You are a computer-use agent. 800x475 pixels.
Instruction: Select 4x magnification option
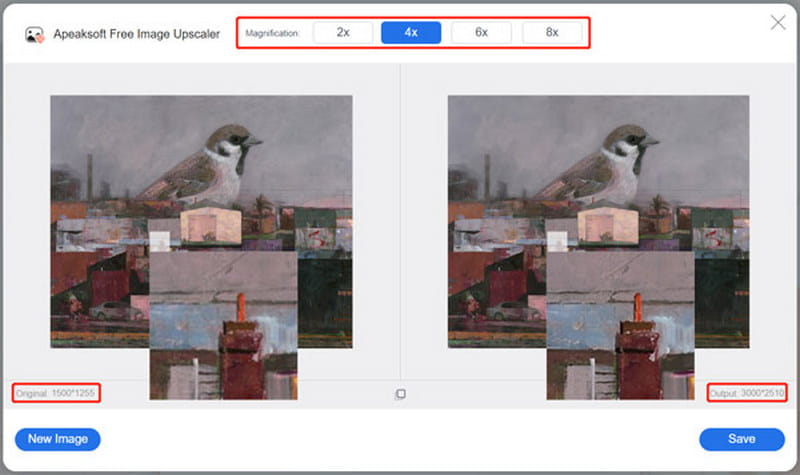point(411,33)
